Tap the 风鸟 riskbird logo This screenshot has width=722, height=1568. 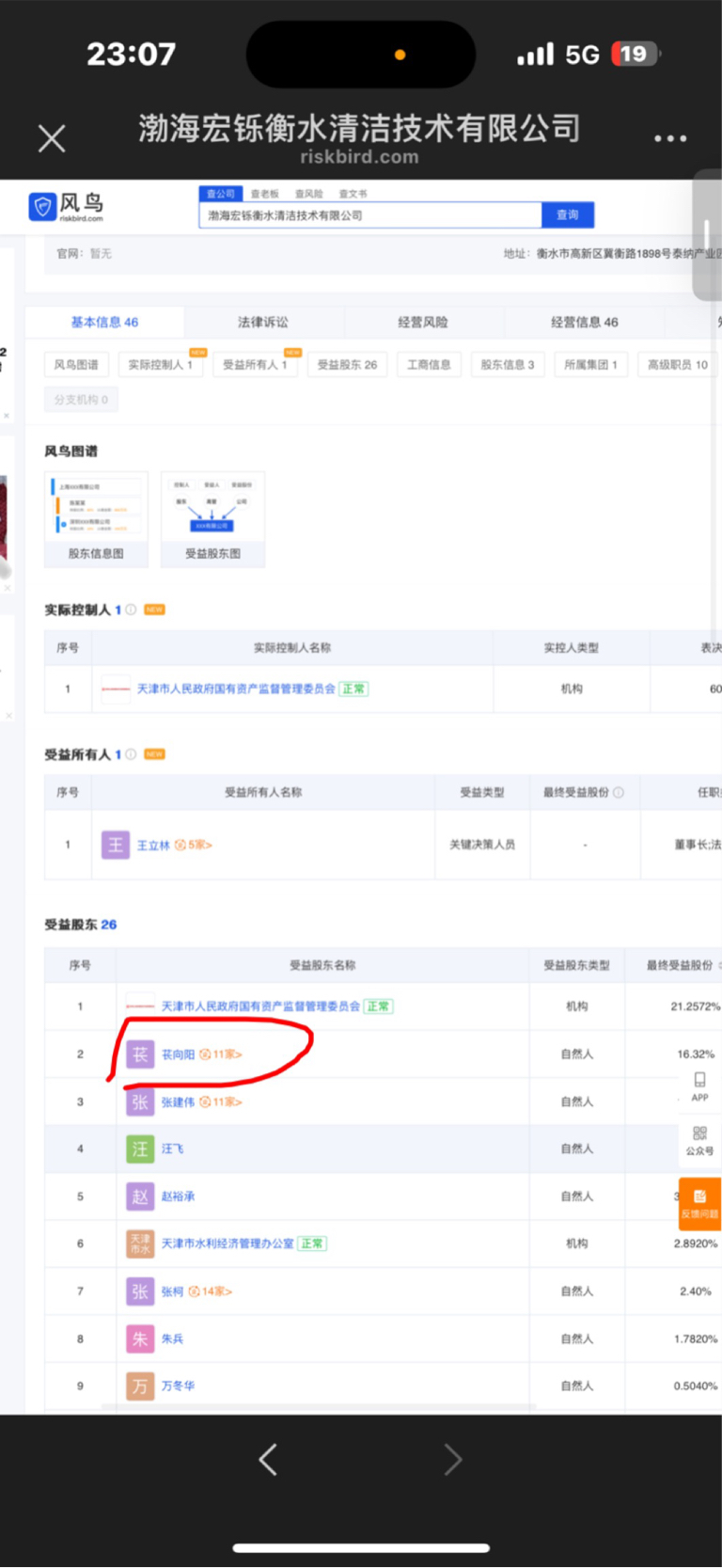pos(67,206)
